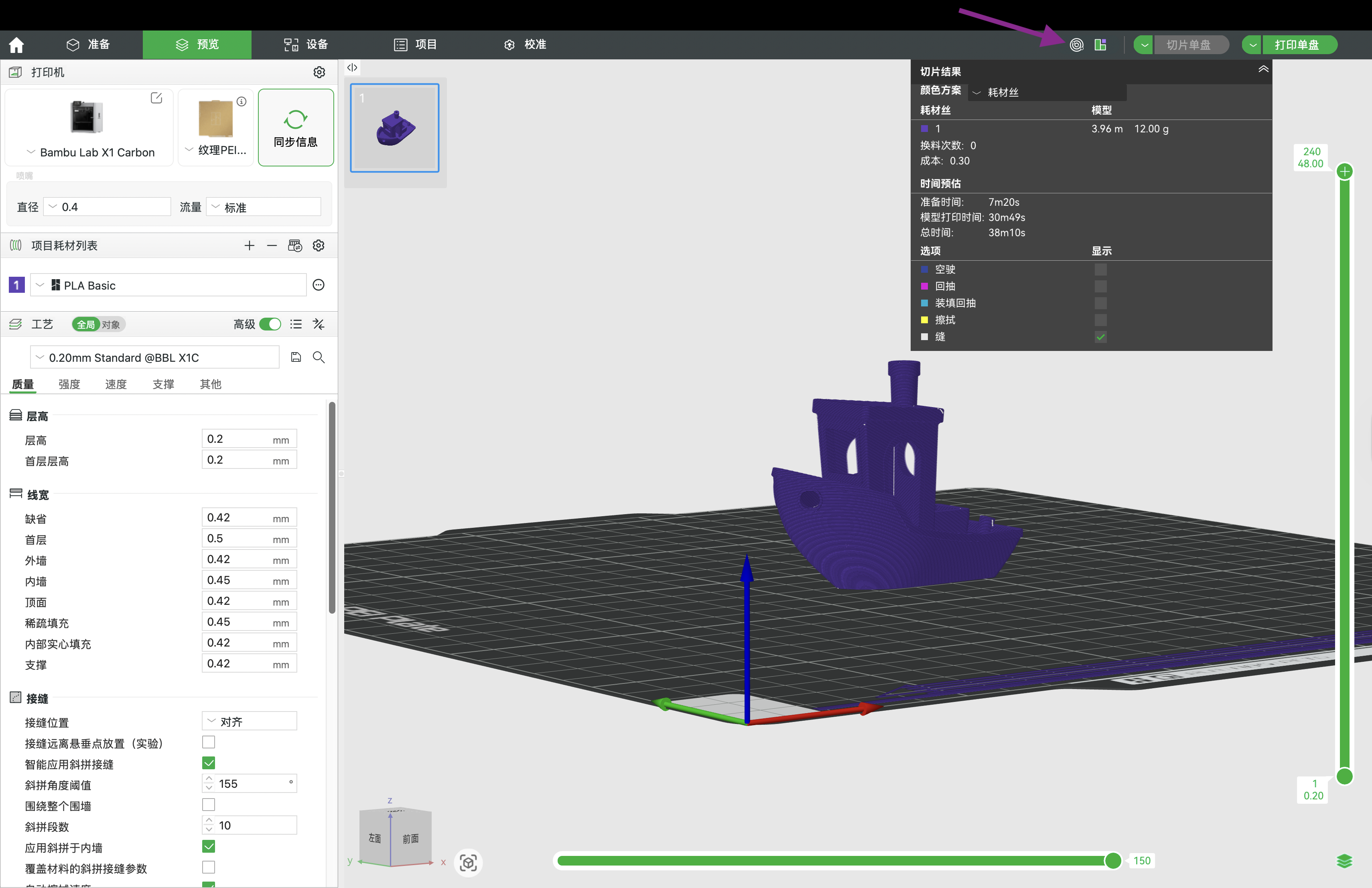
Task: Reset camera view with cube icon
Action: [x=468, y=862]
